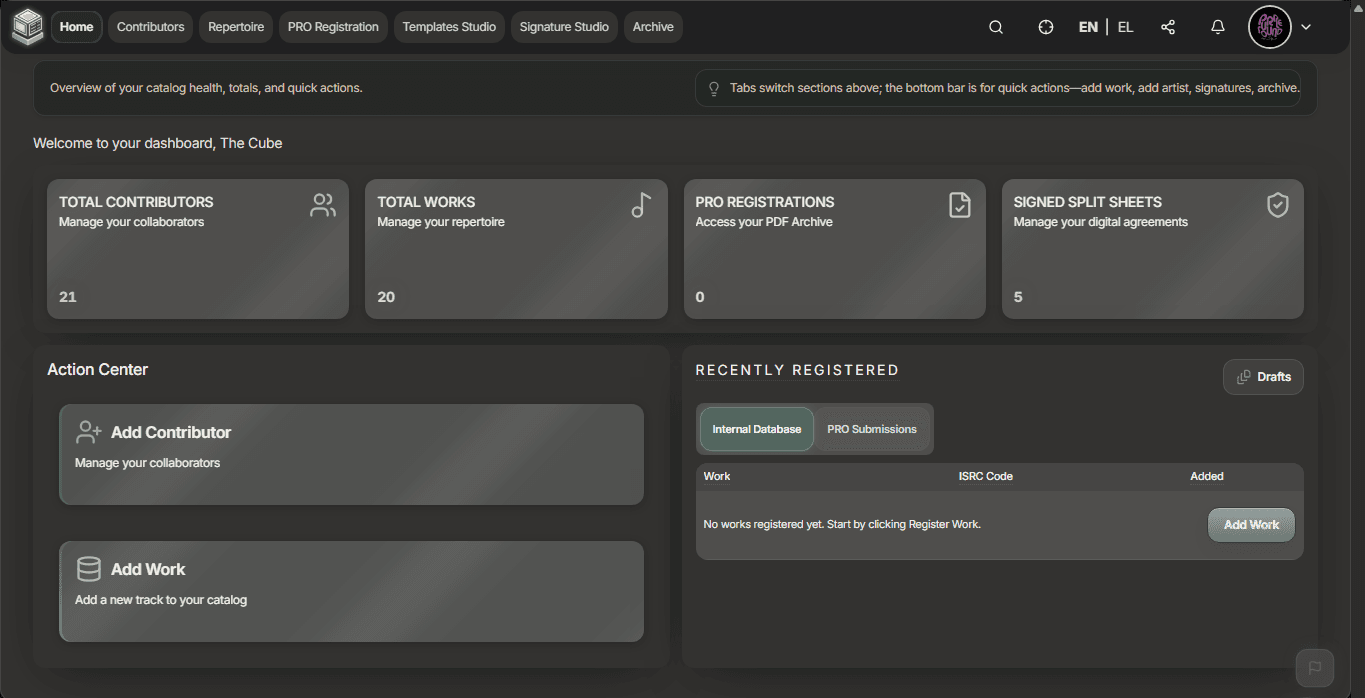Click the Action Center heading
Screen dimensions: 1365x698
click(97, 369)
